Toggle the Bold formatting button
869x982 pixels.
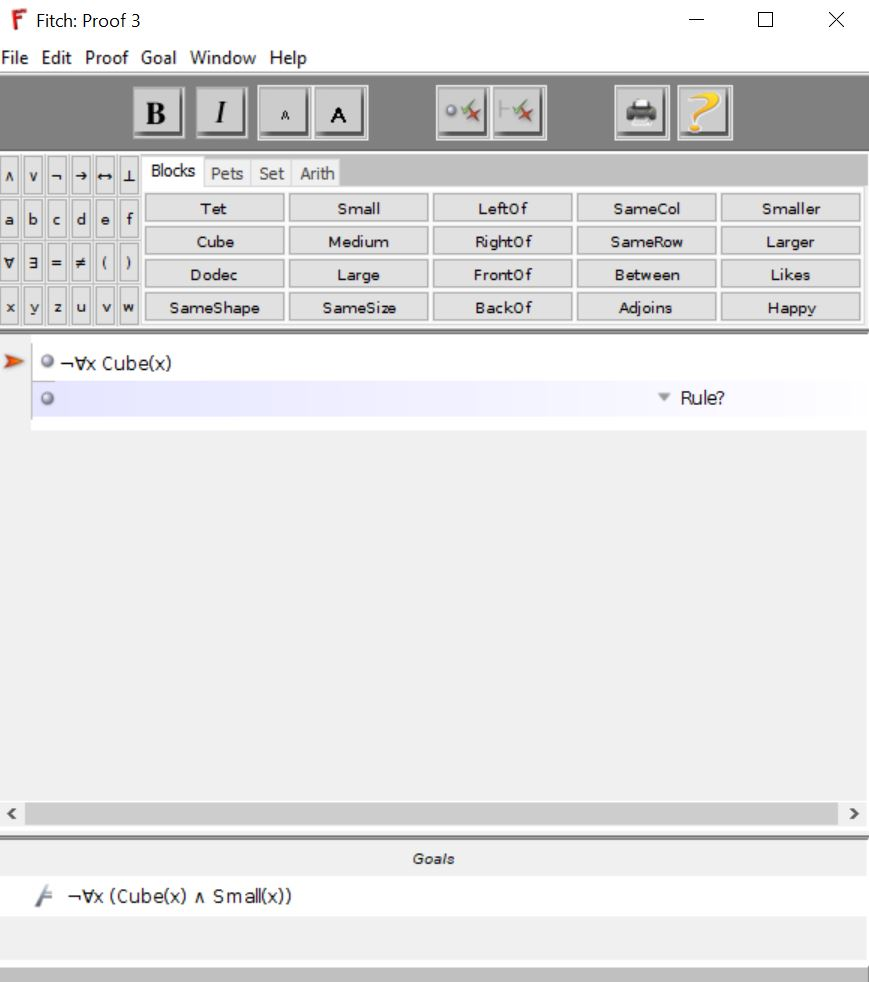tap(158, 113)
